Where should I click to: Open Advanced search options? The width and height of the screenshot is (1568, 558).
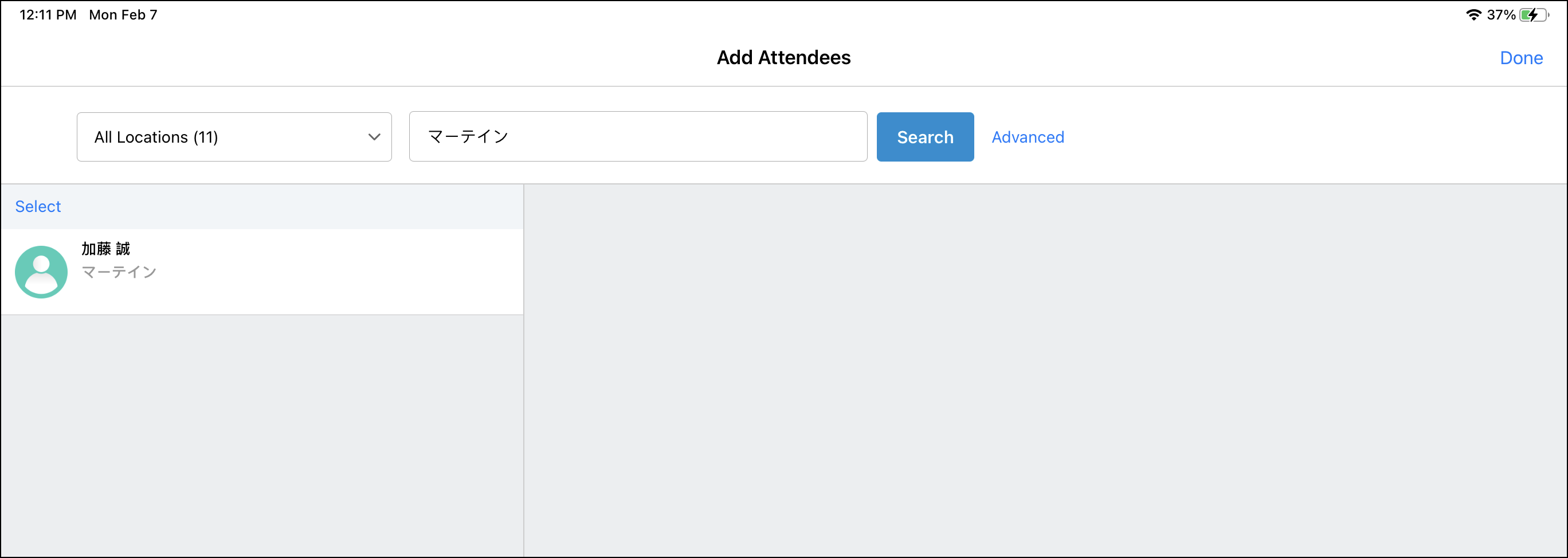[1028, 137]
